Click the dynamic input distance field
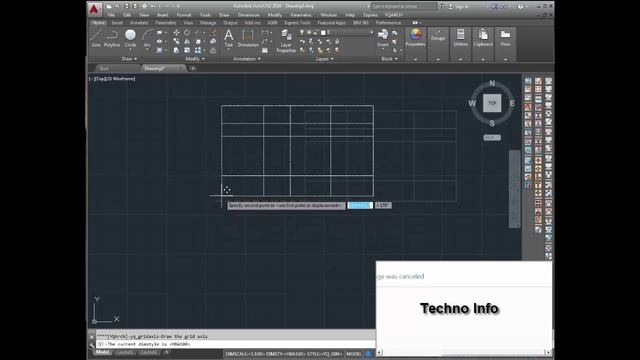Viewport: 640px width, 360px height. (360, 205)
